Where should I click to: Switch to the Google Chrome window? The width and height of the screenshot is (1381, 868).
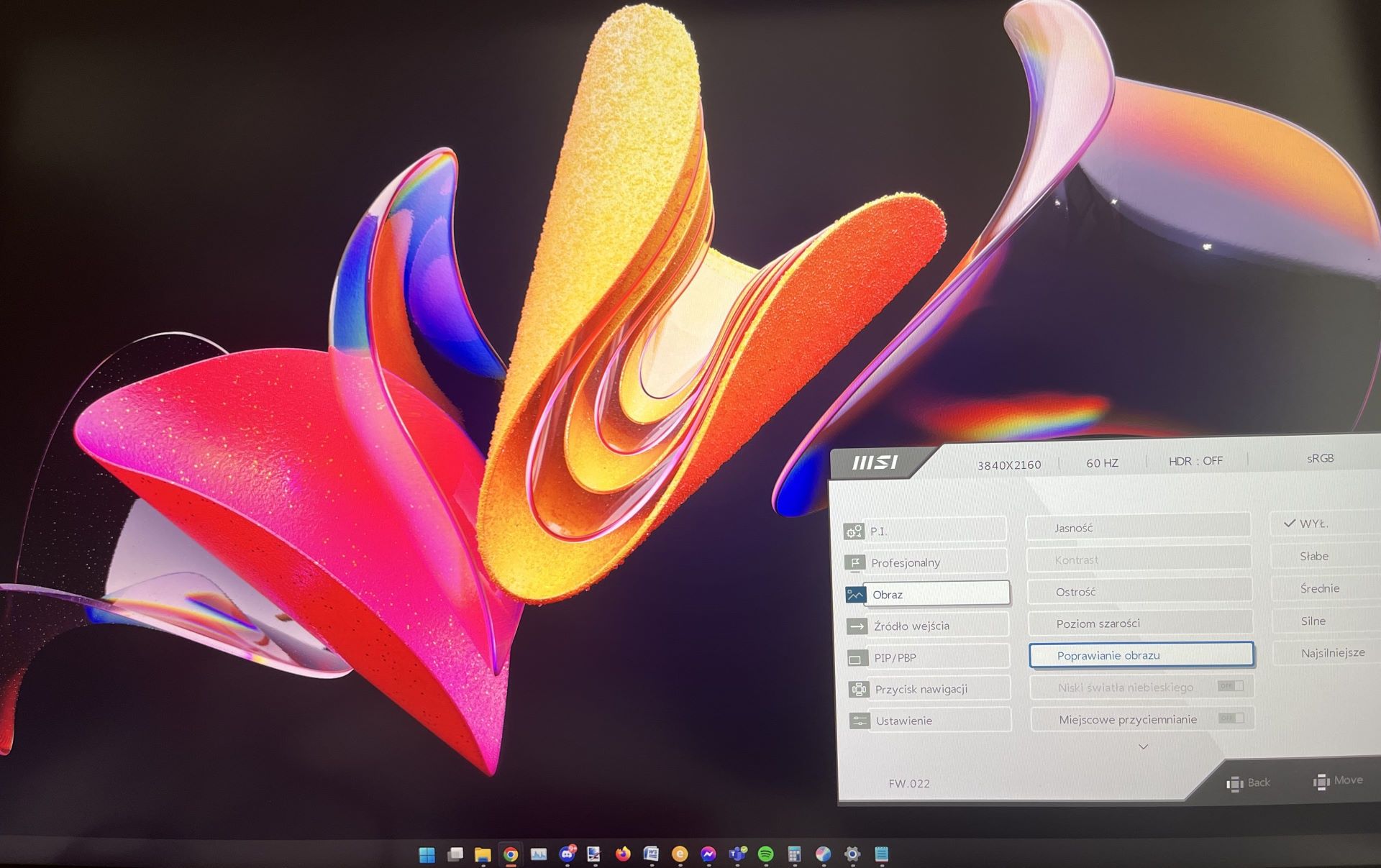(511, 854)
